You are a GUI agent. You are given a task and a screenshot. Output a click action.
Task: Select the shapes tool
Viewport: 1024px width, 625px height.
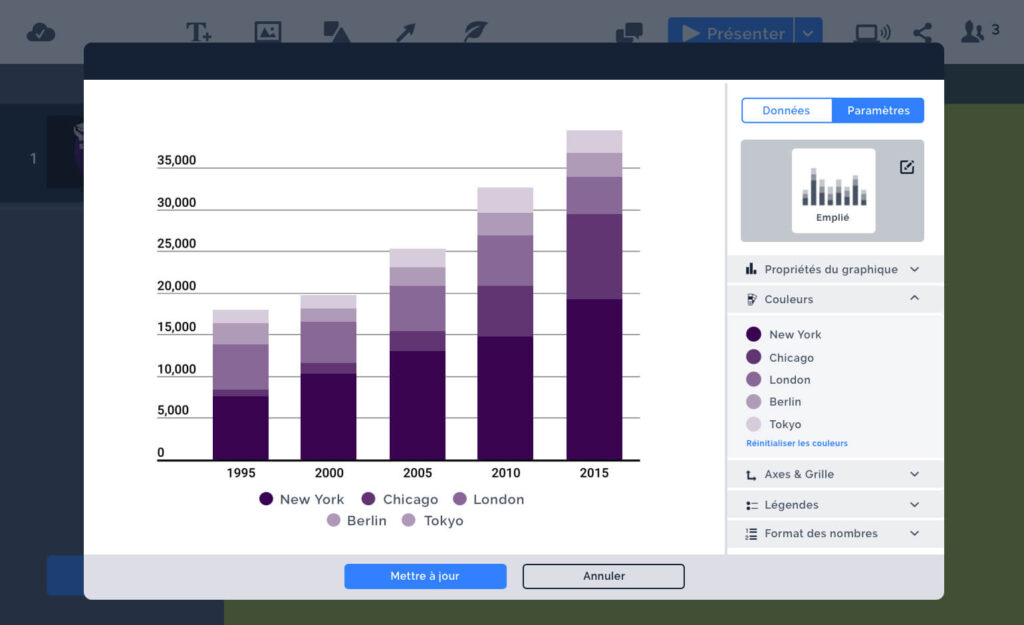[x=336, y=30]
